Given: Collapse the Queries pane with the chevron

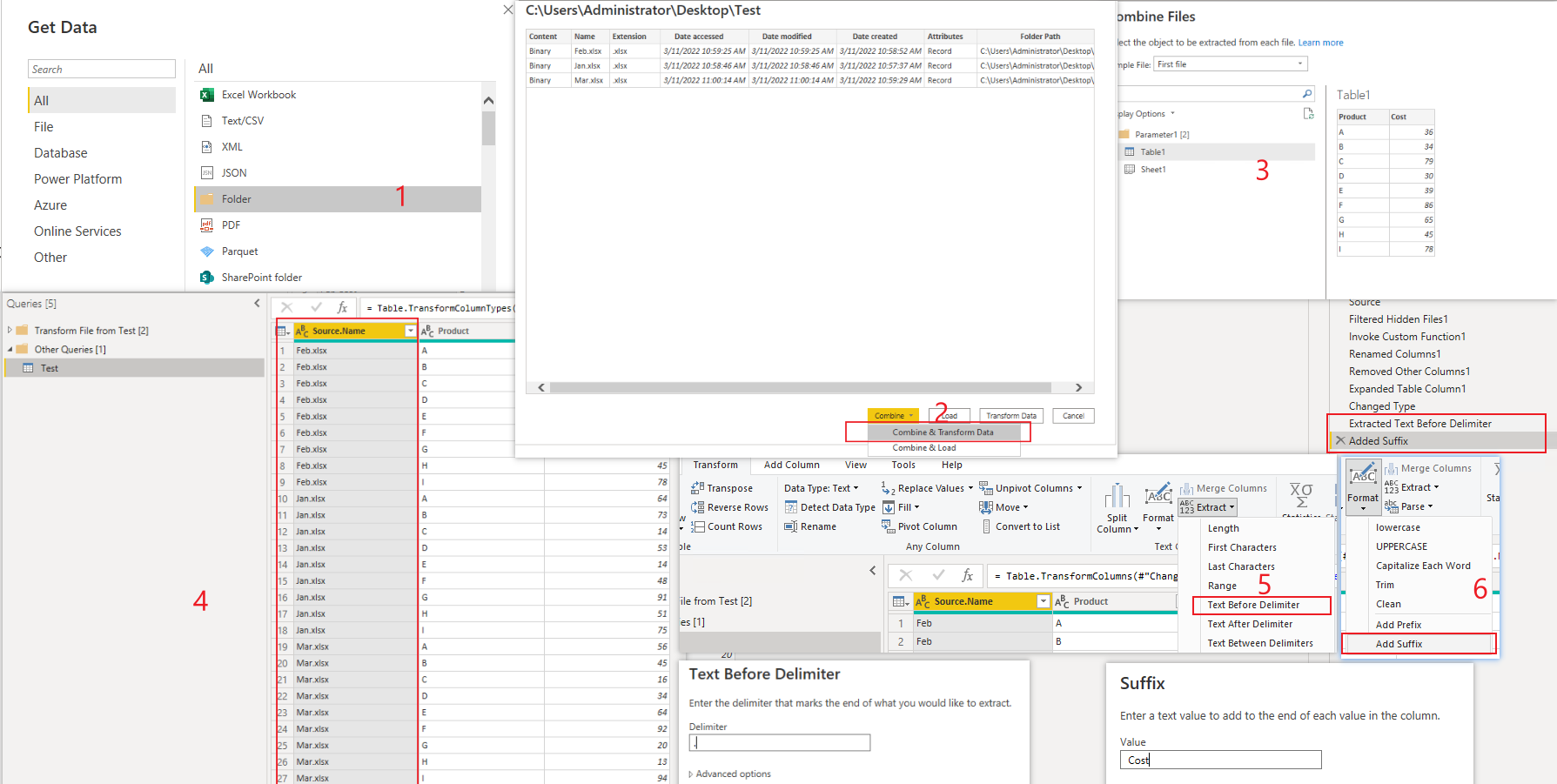Looking at the screenshot, I should point(257,303).
